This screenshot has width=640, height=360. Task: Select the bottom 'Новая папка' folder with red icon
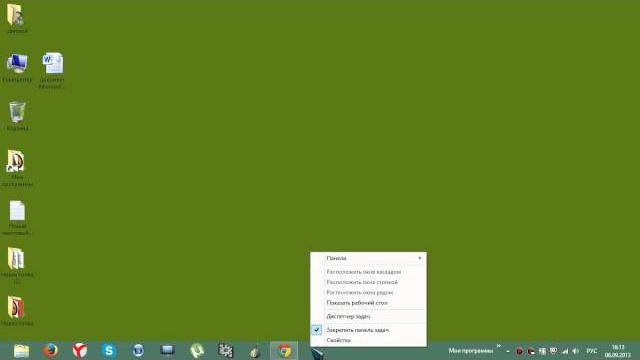pyautogui.click(x=16, y=307)
